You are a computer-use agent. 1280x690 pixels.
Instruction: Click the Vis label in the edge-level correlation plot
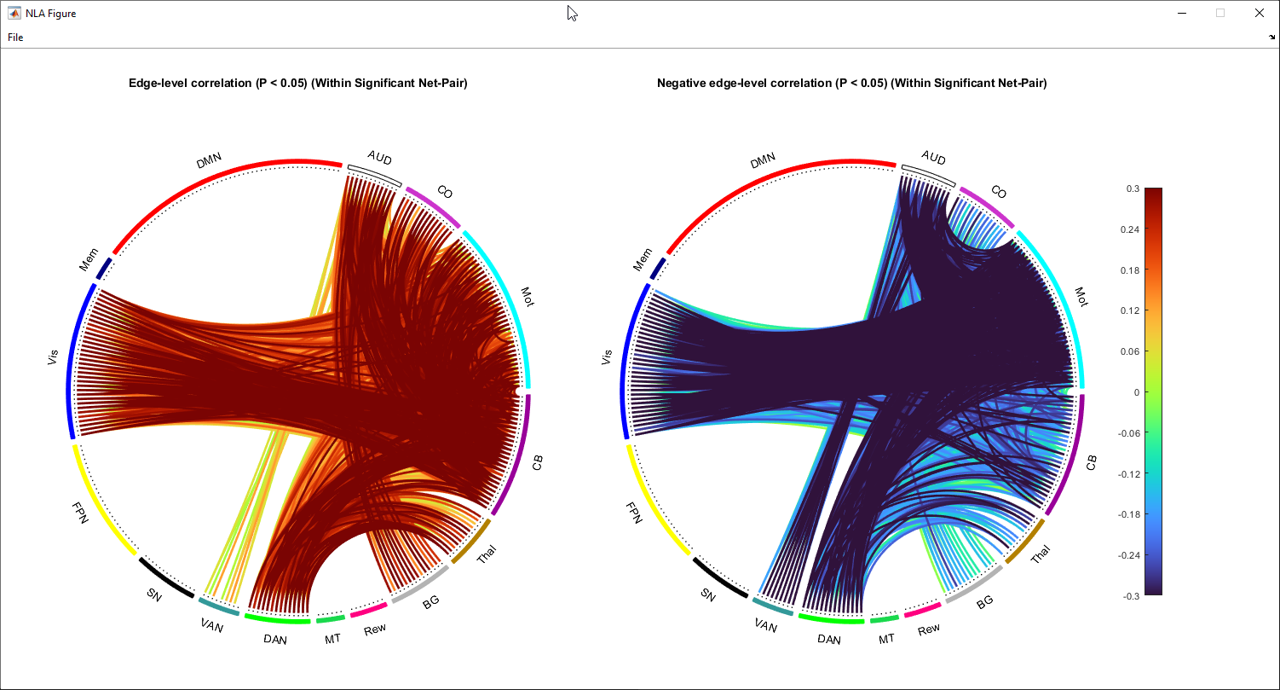52,357
